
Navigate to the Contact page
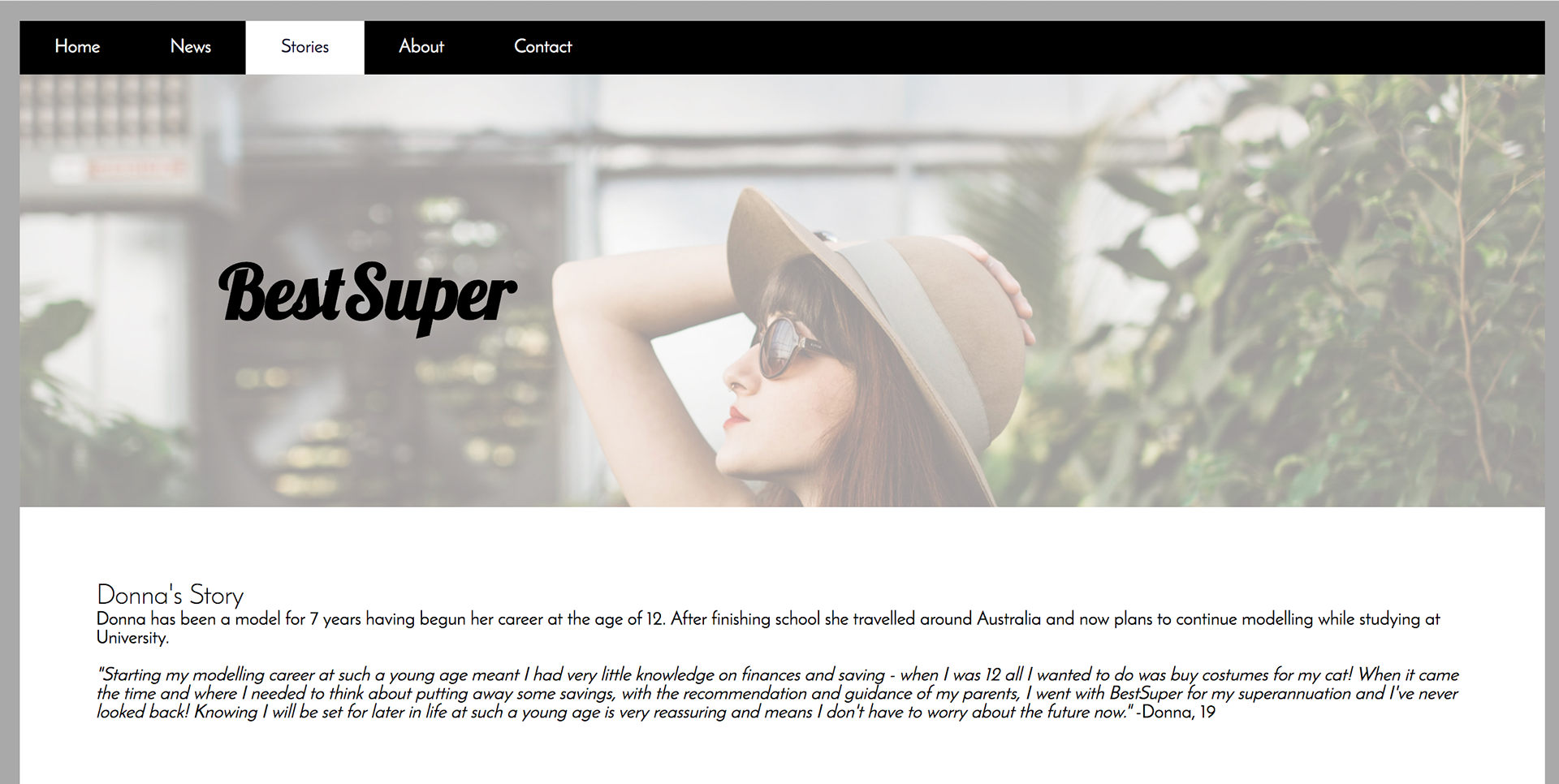click(542, 47)
